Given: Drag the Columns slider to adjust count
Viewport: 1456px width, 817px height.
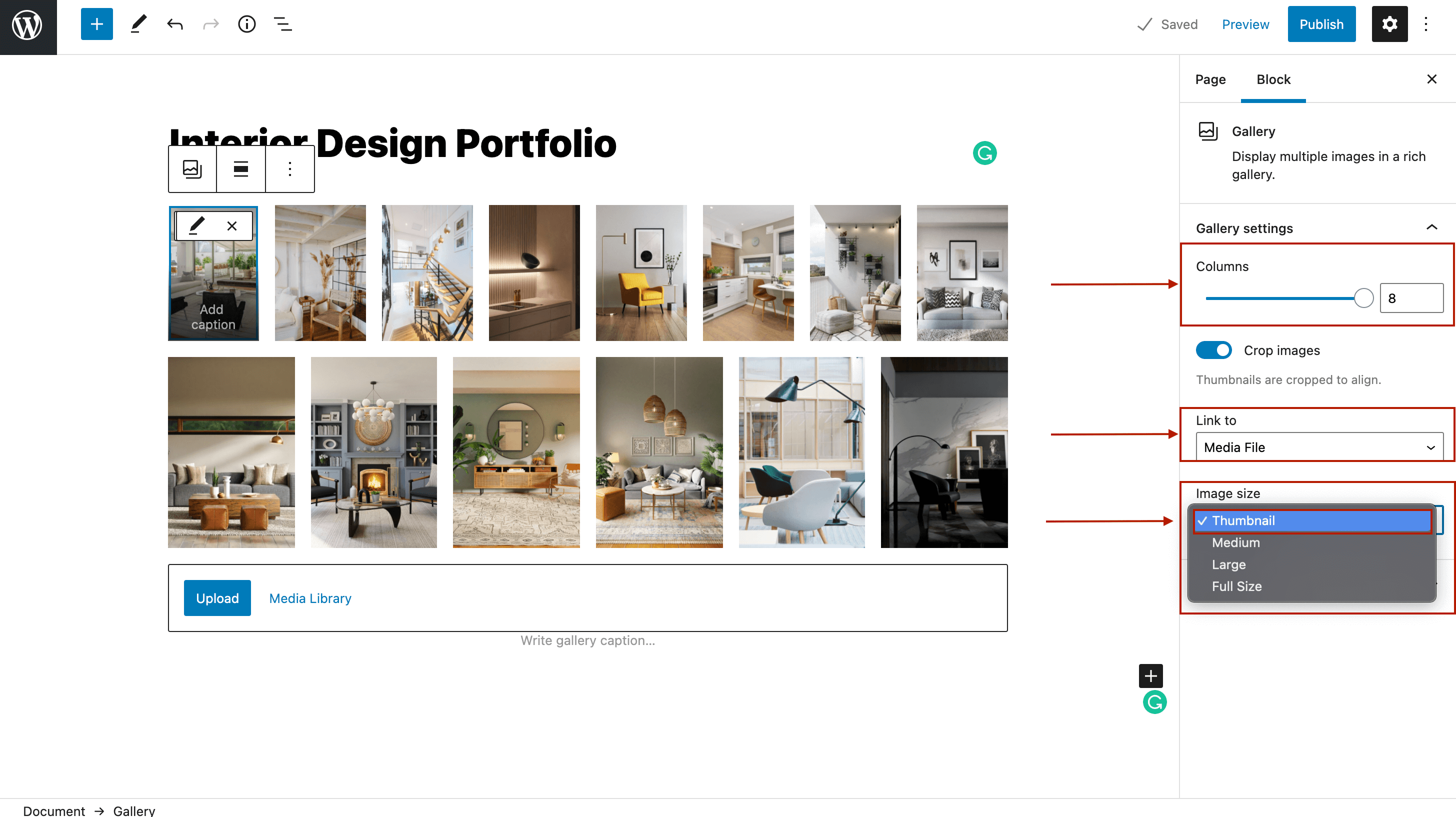Looking at the screenshot, I should tap(1362, 297).
